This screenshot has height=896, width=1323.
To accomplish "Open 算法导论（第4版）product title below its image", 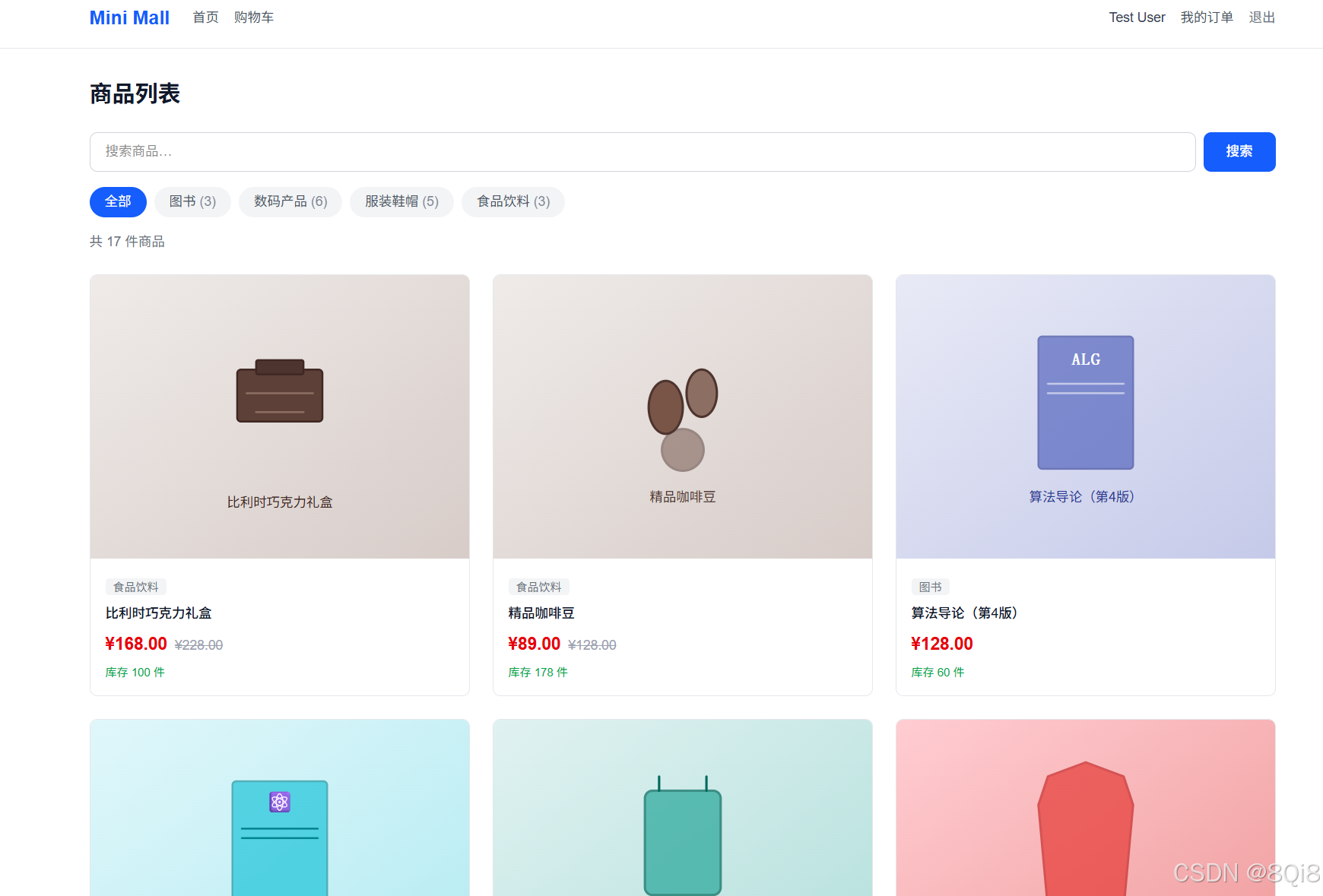I will click(x=965, y=613).
